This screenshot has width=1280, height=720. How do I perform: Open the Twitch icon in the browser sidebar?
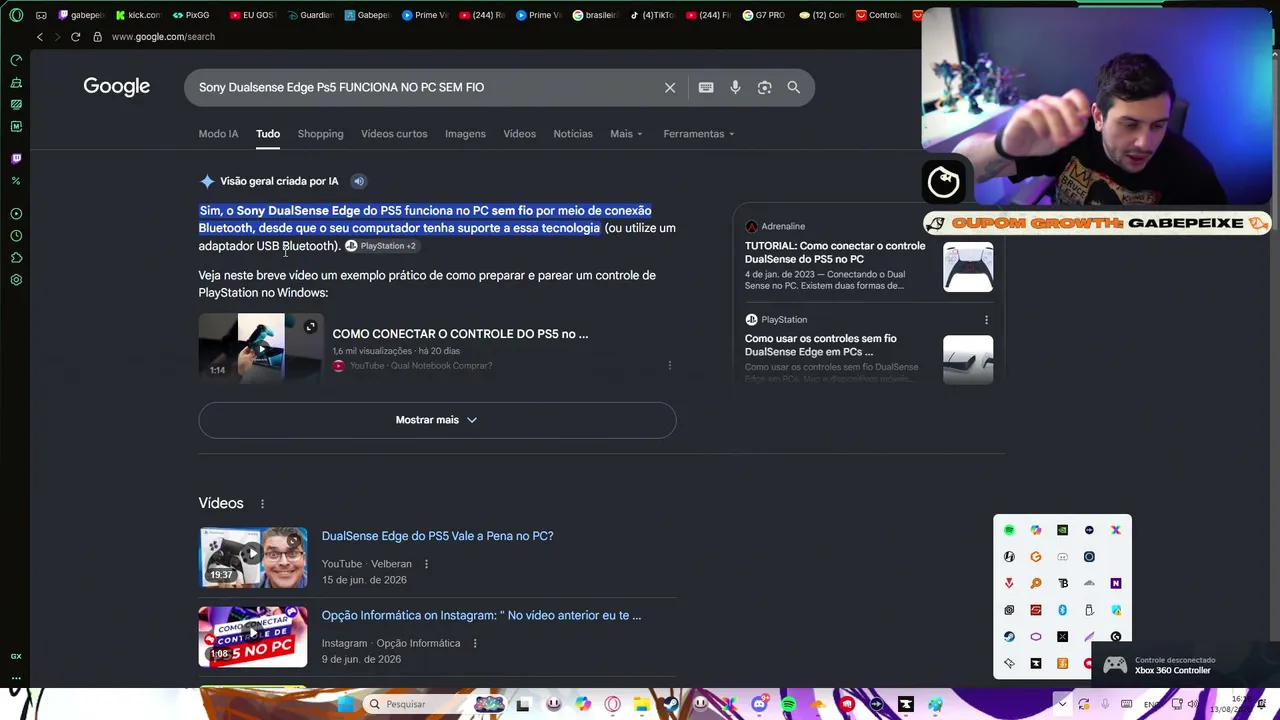point(16,158)
